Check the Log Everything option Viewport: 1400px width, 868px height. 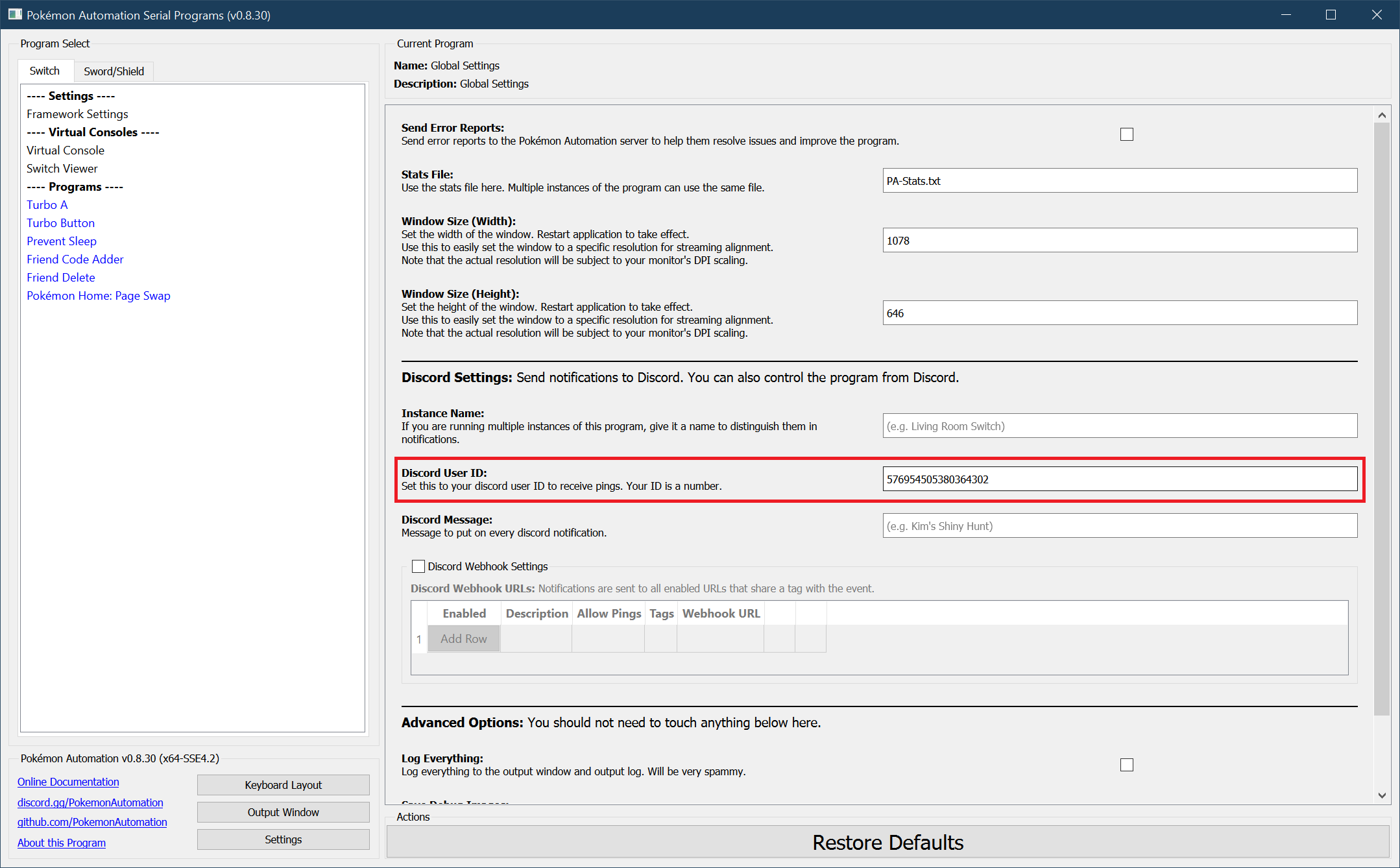1126,765
